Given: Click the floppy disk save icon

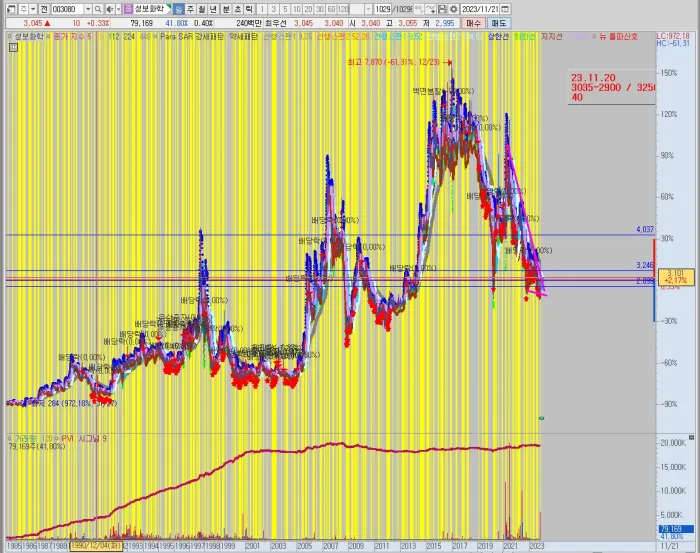Looking at the screenshot, I should [x=442, y=9].
